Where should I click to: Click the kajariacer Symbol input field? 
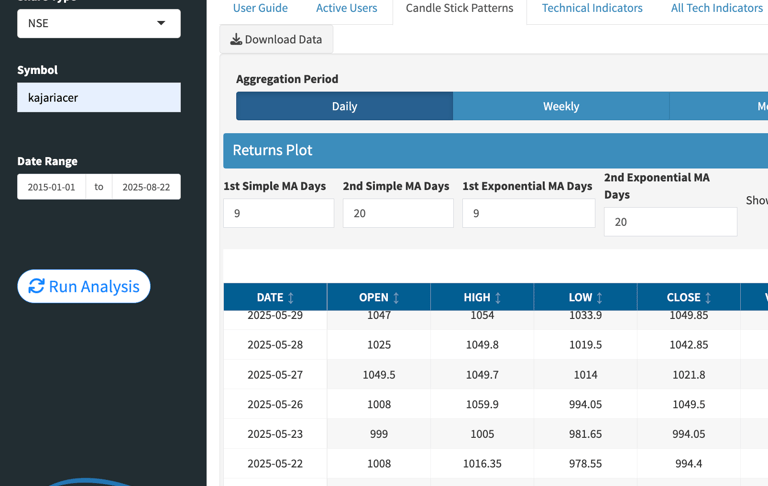click(x=99, y=97)
